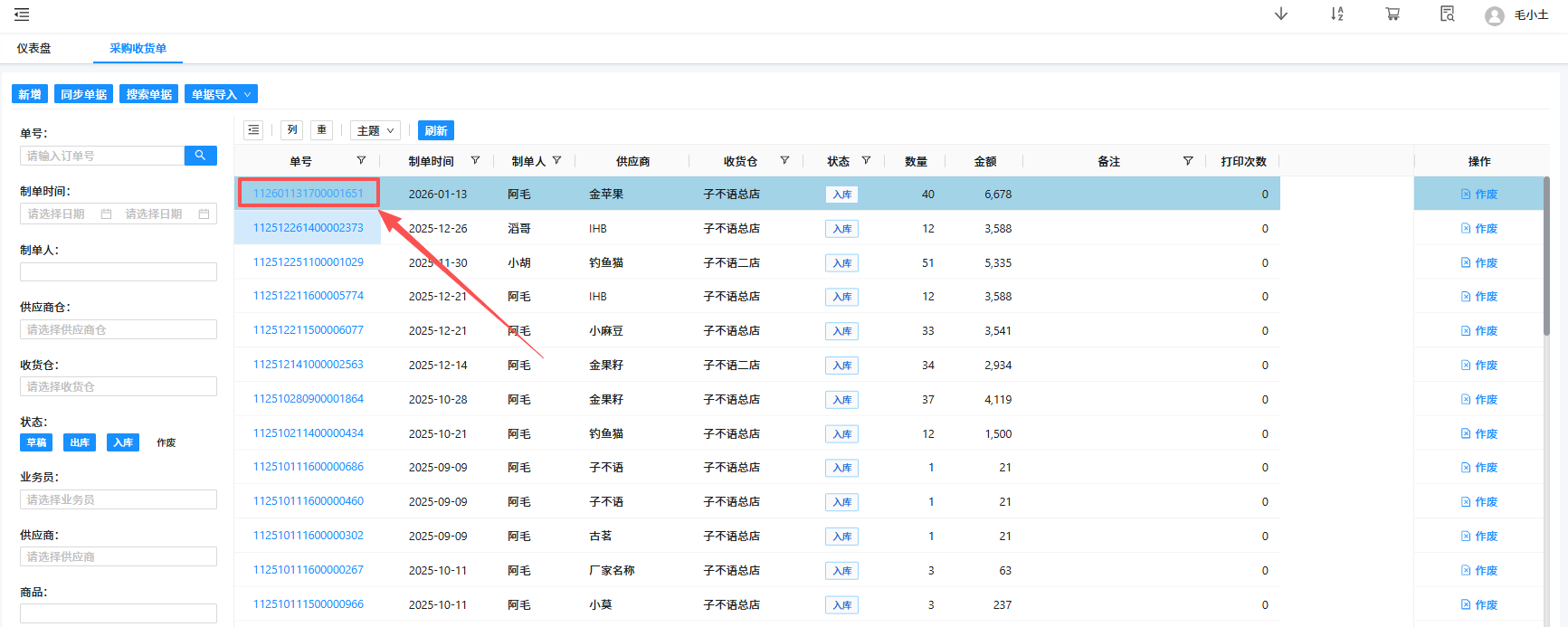The height and width of the screenshot is (627, 1568).
Task: Click the A-Z sort icon
Action: click(1337, 14)
